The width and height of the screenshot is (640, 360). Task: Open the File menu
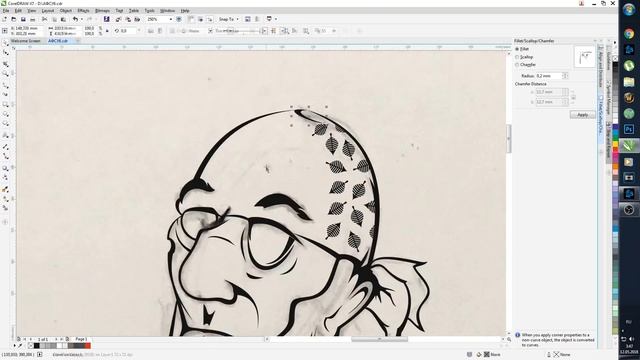click(6, 11)
